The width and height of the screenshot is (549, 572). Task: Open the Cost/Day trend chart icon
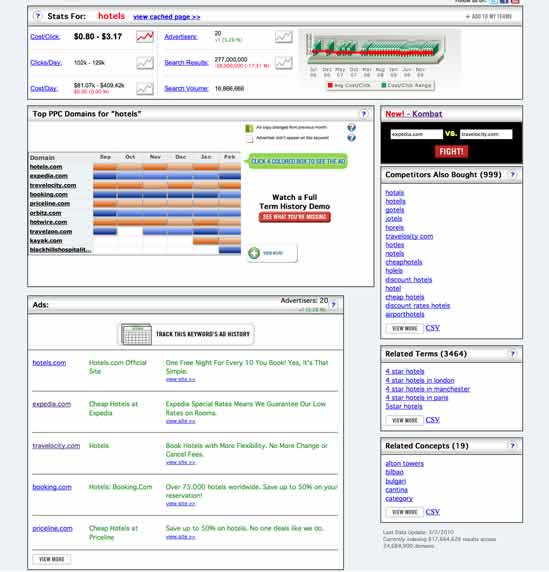[145, 89]
